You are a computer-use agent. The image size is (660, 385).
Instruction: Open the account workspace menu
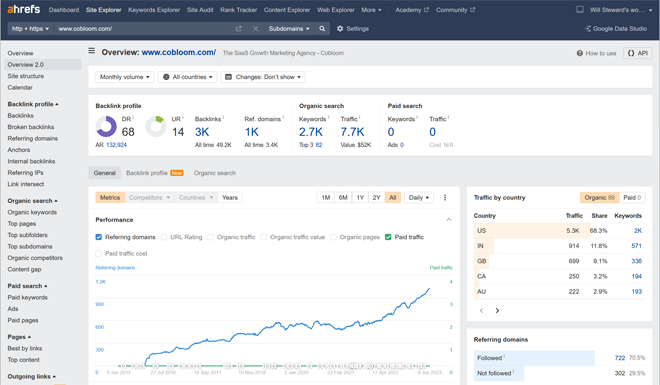pos(621,10)
